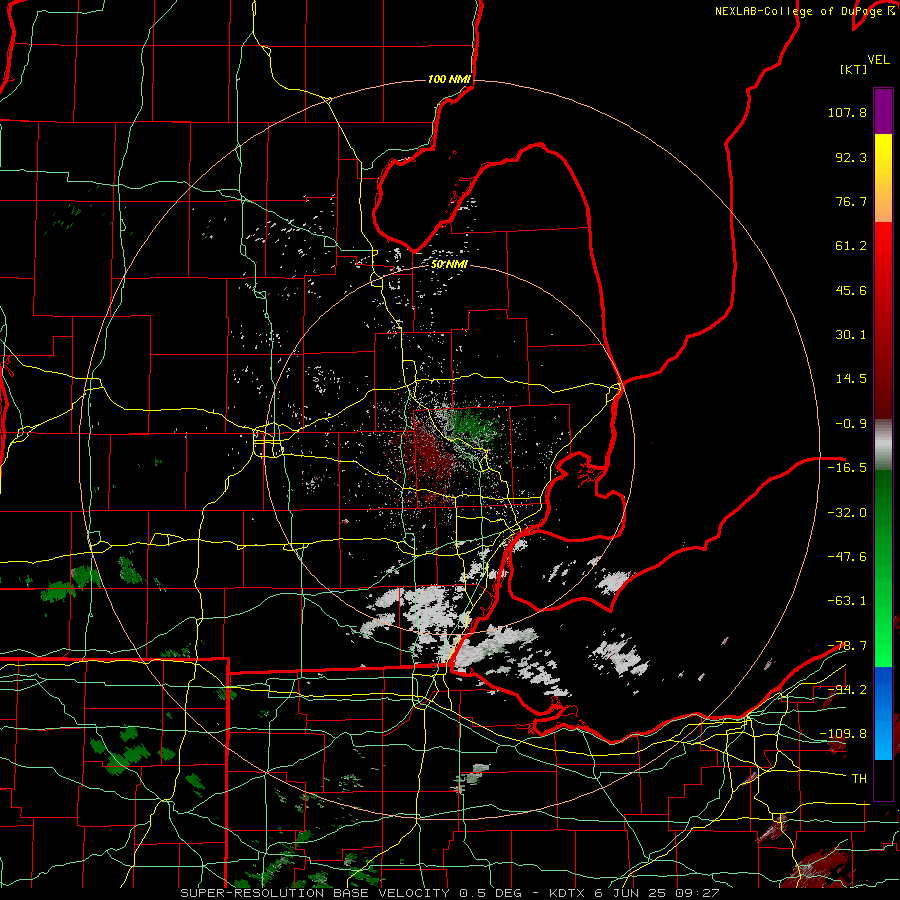Click the 45.6 velocity scale value
This screenshot has height=900, width=900.
tap(851, 290)
